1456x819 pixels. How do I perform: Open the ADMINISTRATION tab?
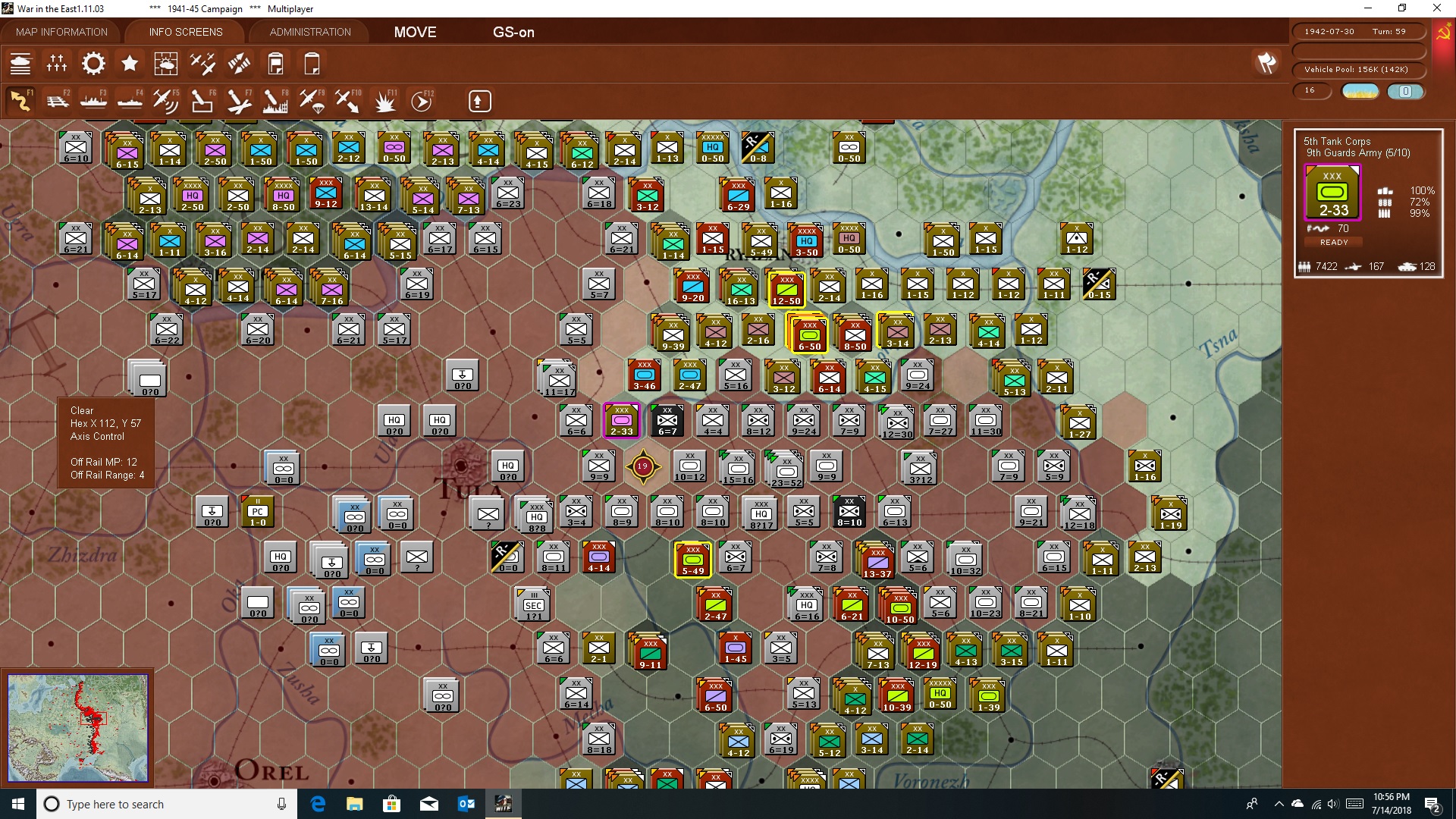310,32
